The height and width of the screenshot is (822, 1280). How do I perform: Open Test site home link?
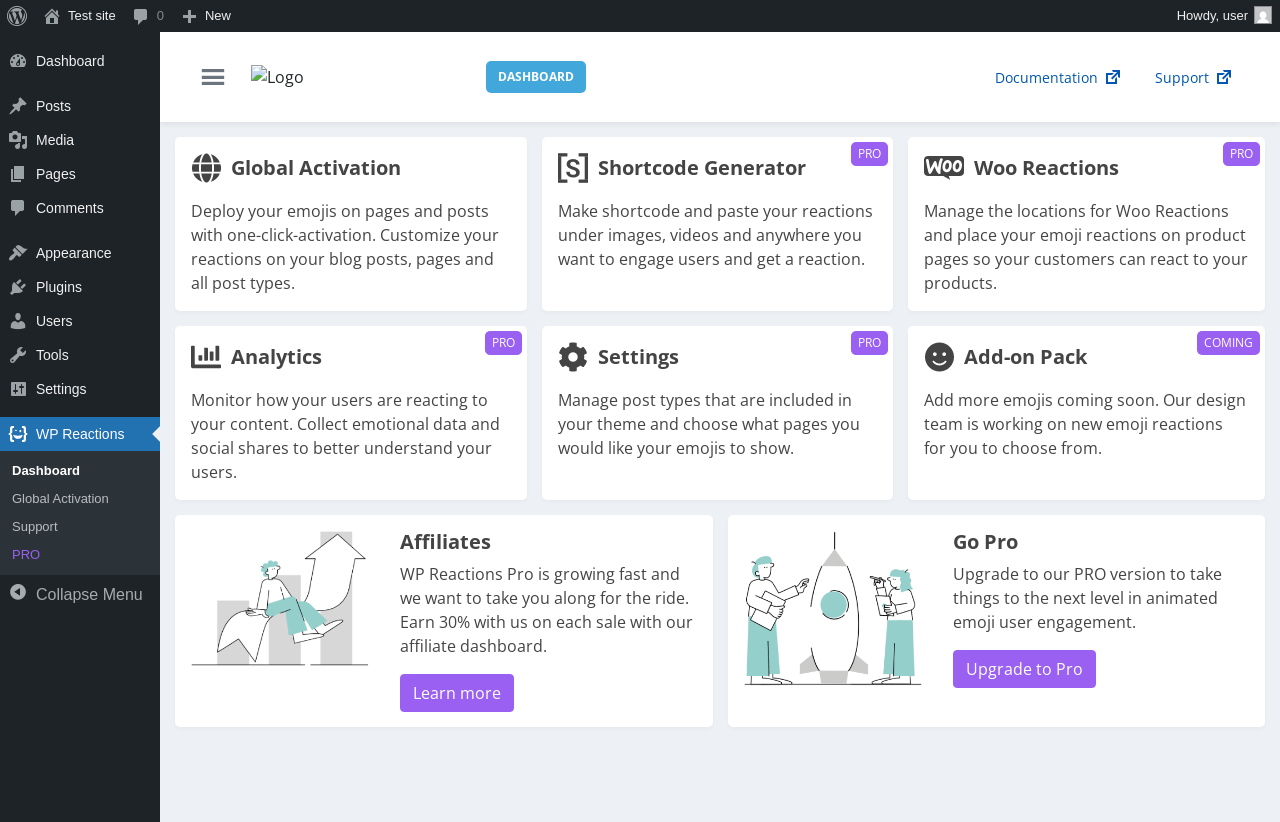point(79,15)
